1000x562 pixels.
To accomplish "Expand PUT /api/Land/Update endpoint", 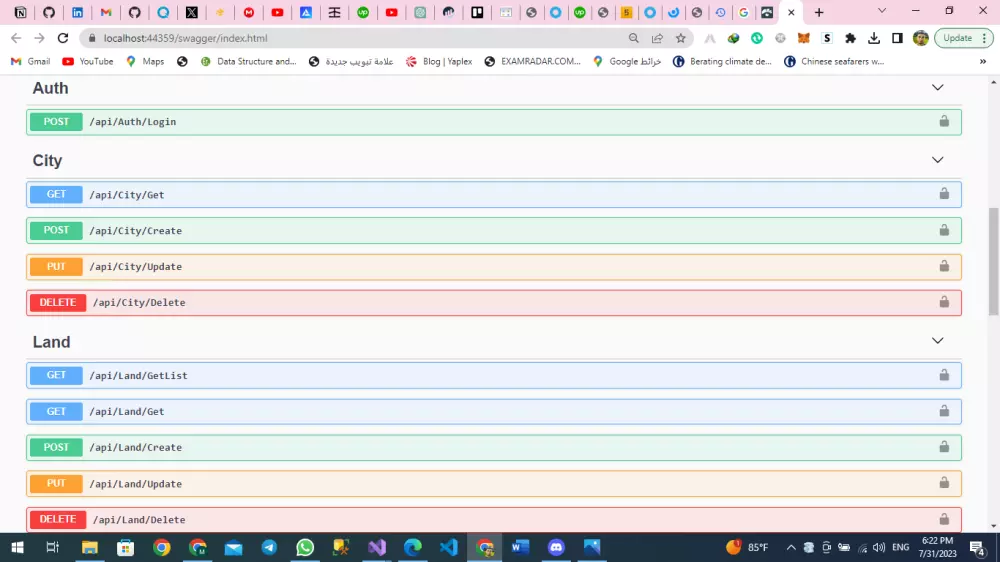I will tap(494, 484).
